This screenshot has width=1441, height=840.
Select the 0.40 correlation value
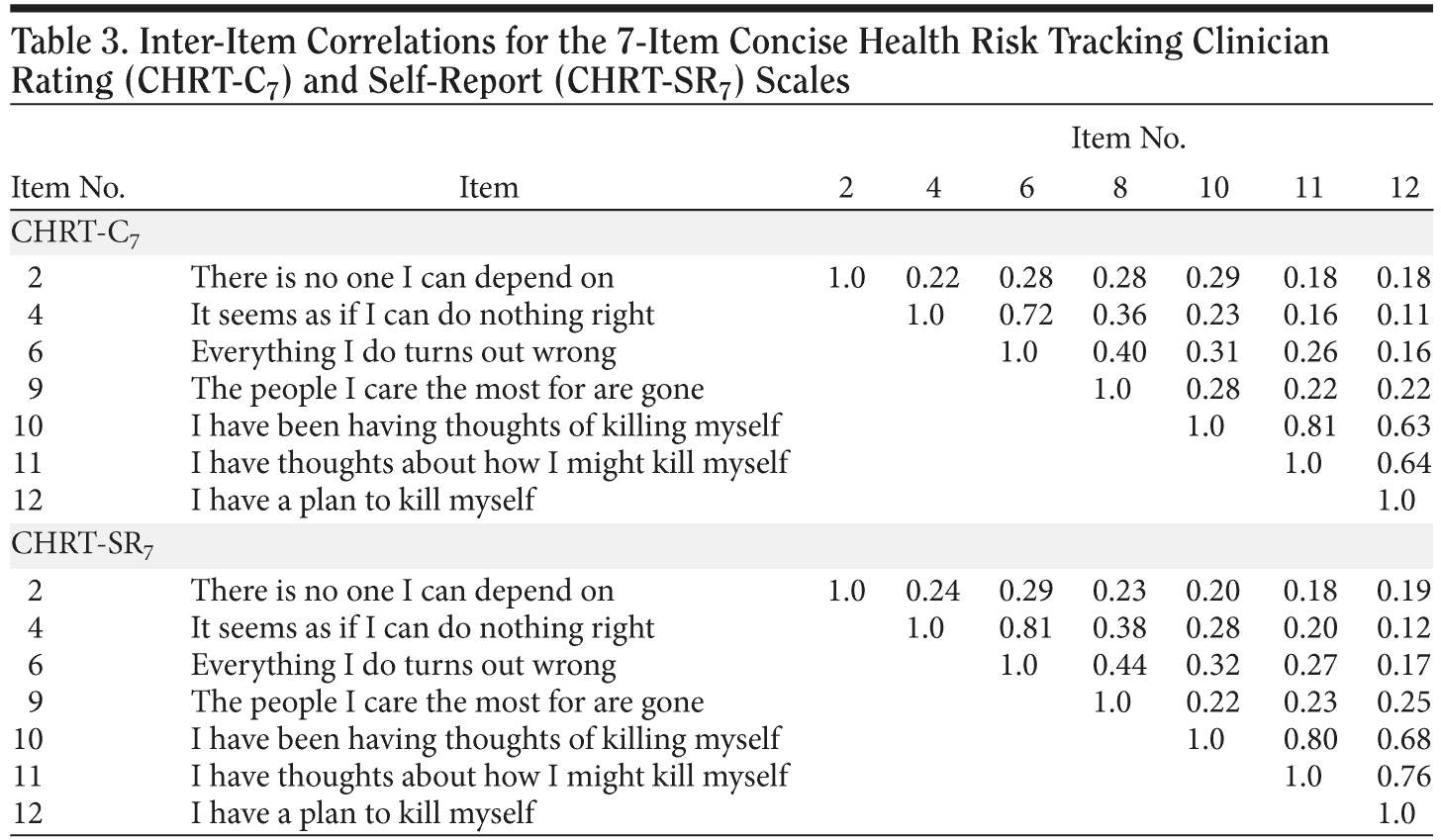[x=1119, y=352]
